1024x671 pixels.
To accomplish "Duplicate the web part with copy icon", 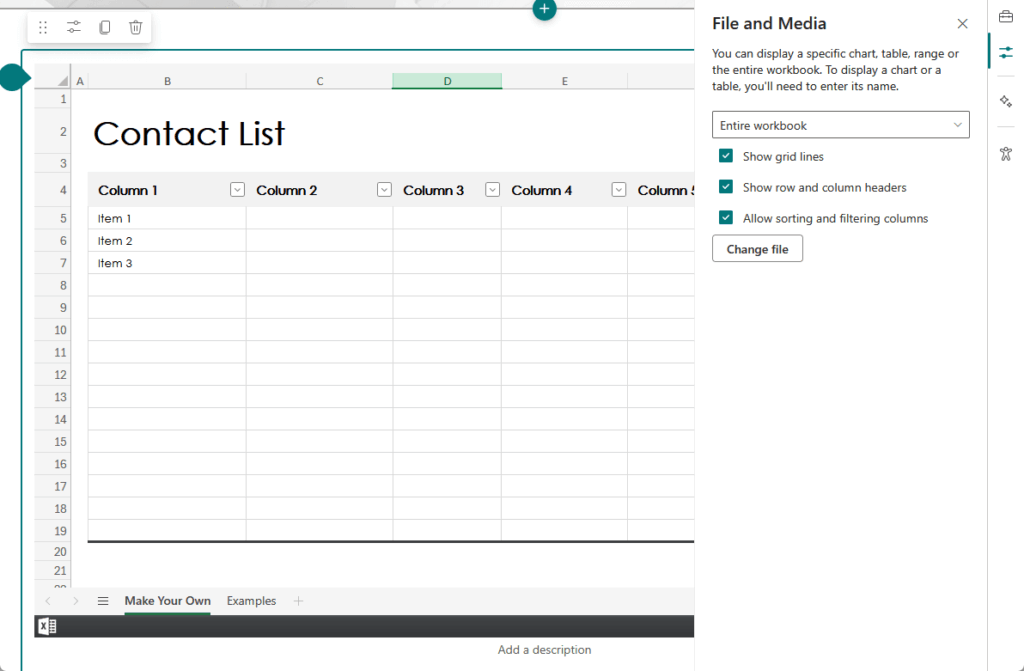I will [x=104, y=27].
